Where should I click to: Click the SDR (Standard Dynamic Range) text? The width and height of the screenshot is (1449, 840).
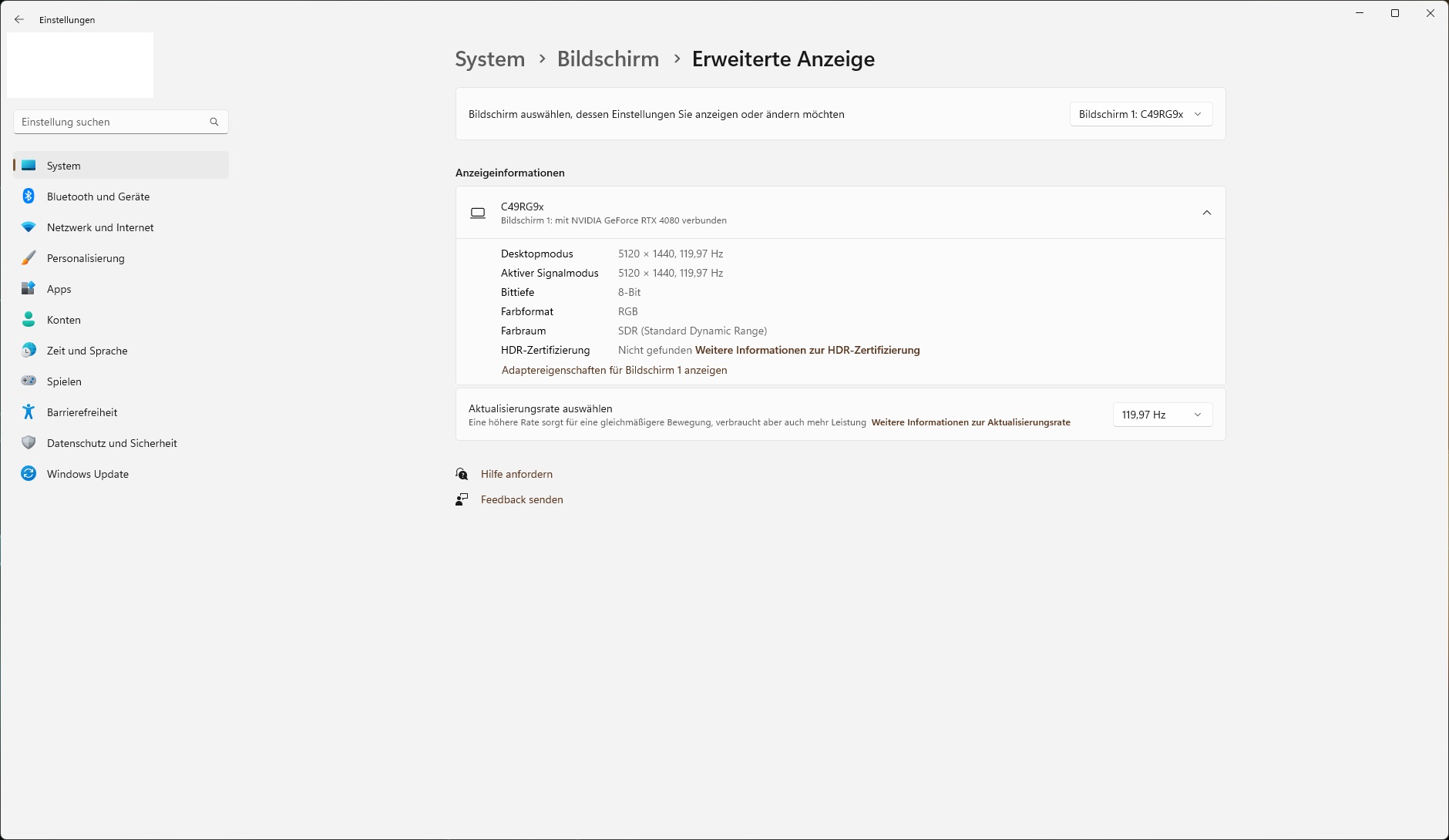(692, 331)
